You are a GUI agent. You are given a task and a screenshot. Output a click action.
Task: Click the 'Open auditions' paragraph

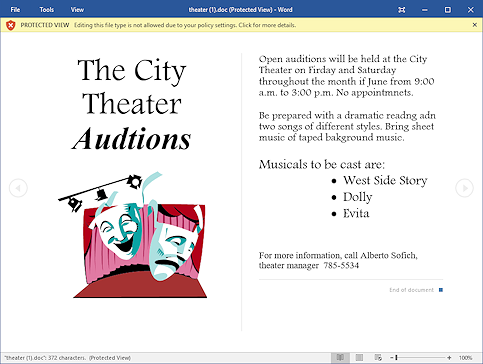coord(346,76)
